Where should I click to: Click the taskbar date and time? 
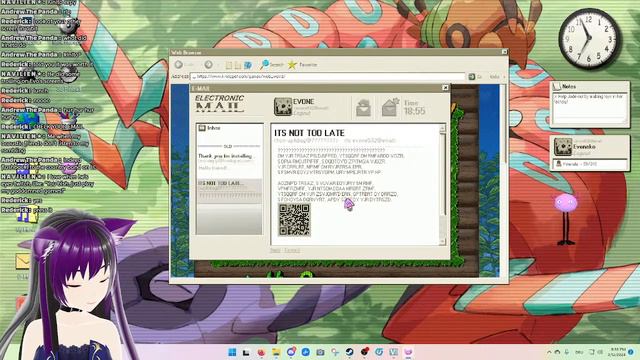coord(616,352)
